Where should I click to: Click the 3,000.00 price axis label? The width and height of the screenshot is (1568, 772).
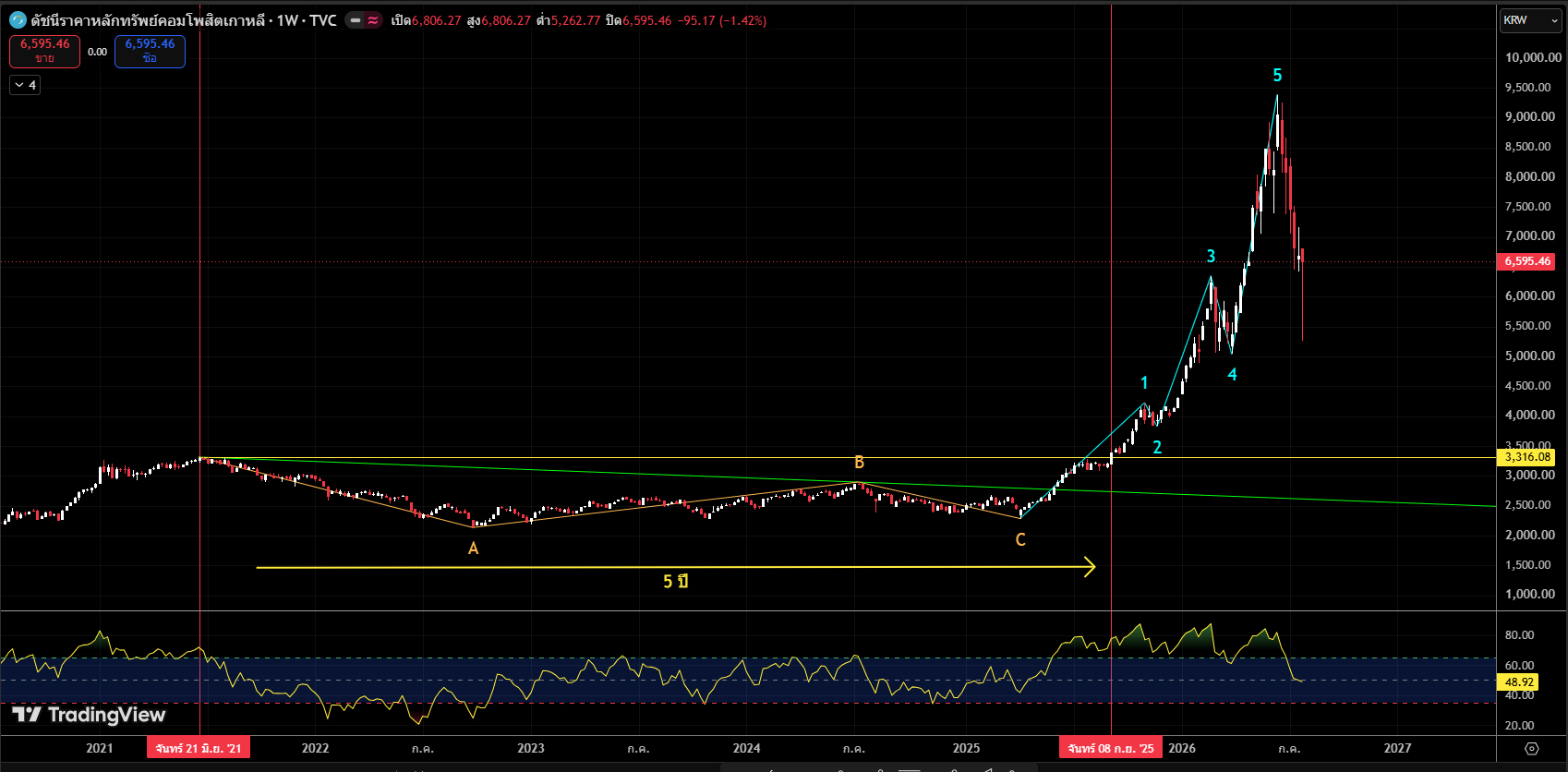tap(1530, 475)
